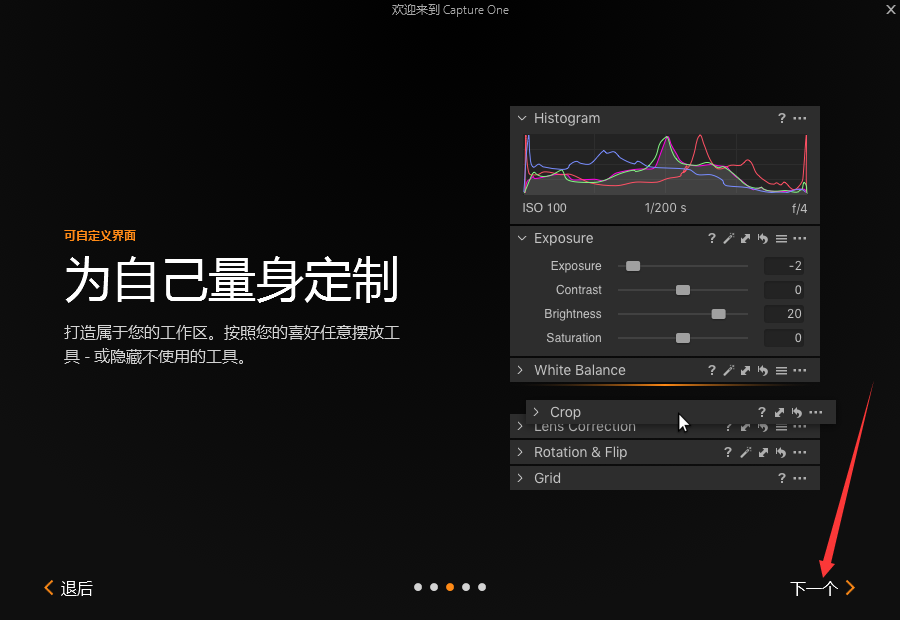This screenshot has height=620, width=900.
Task: Adjust the Saturation slider handle
Action: click(683, 338)
